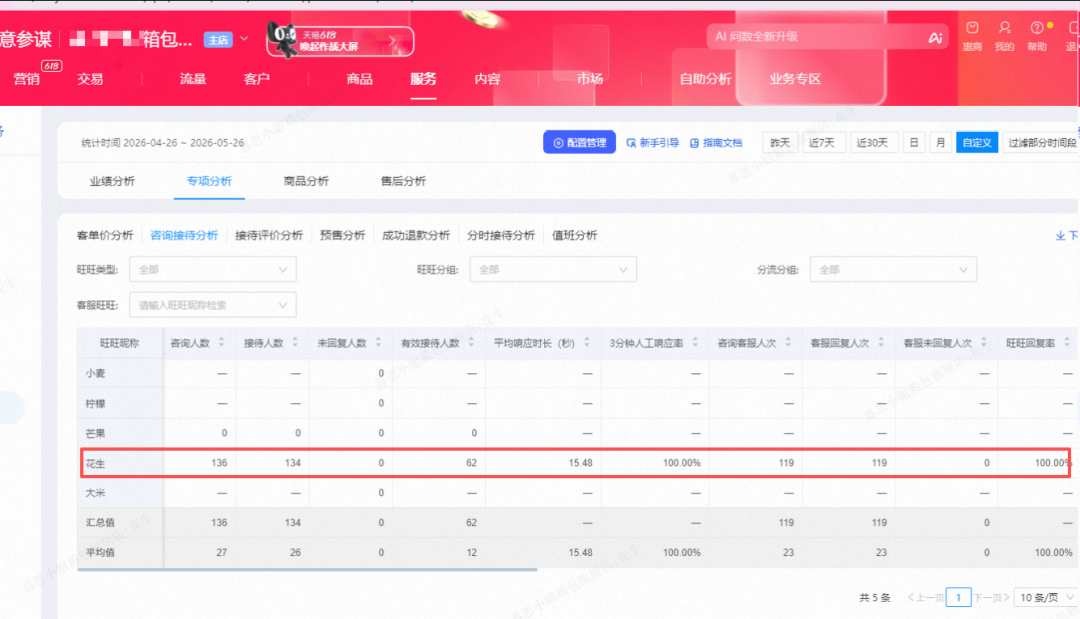Open the 接待评价分析 sub-tab
Image resolution: width=1080 pixels, height=619 pixels.
click(x=269, y=235)
